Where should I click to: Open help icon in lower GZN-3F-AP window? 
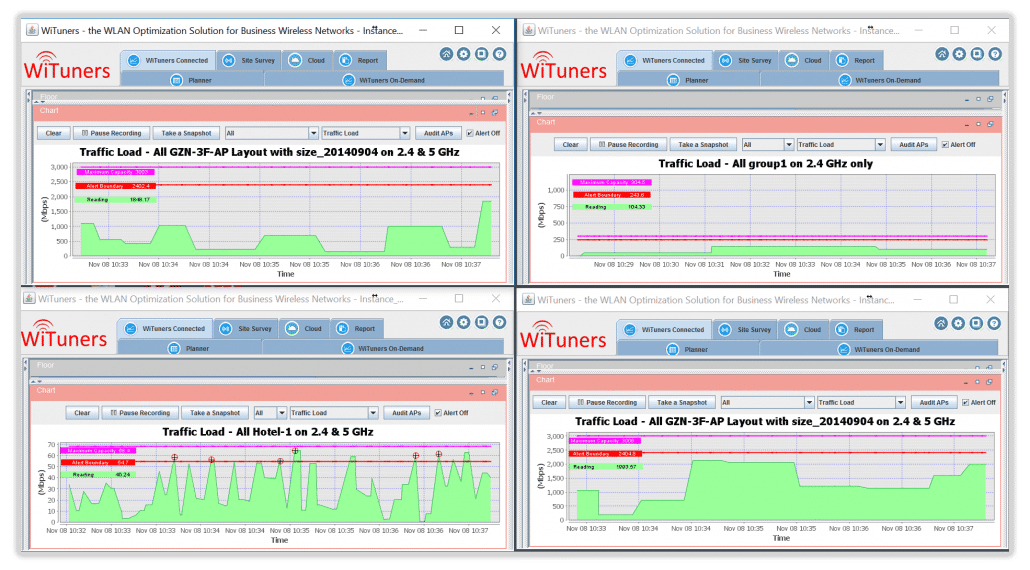coord(995,323)
